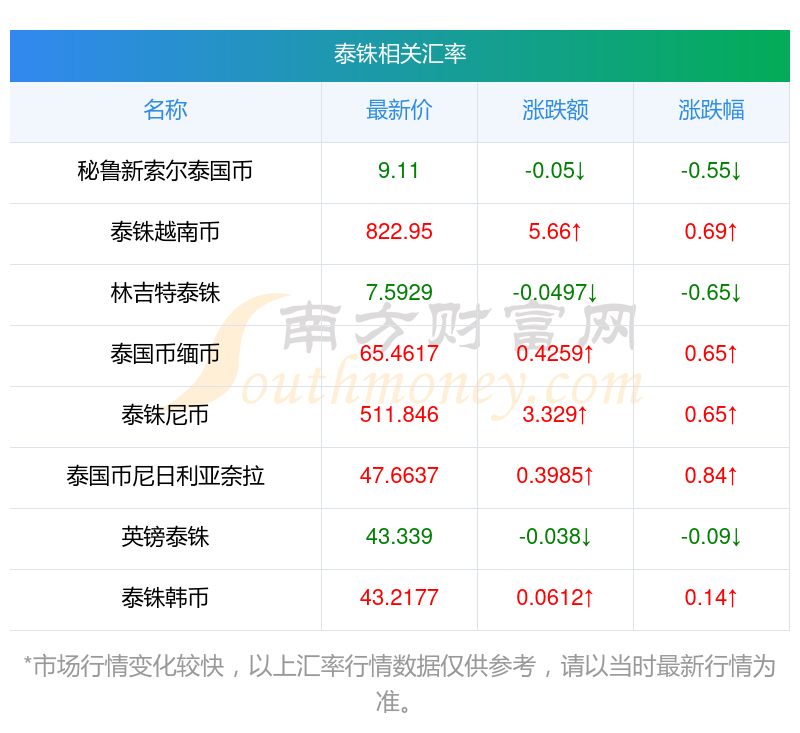Screen dimensions: 800x733
Task: Click the change amount -0.0497↓
Action: (555, 292)
